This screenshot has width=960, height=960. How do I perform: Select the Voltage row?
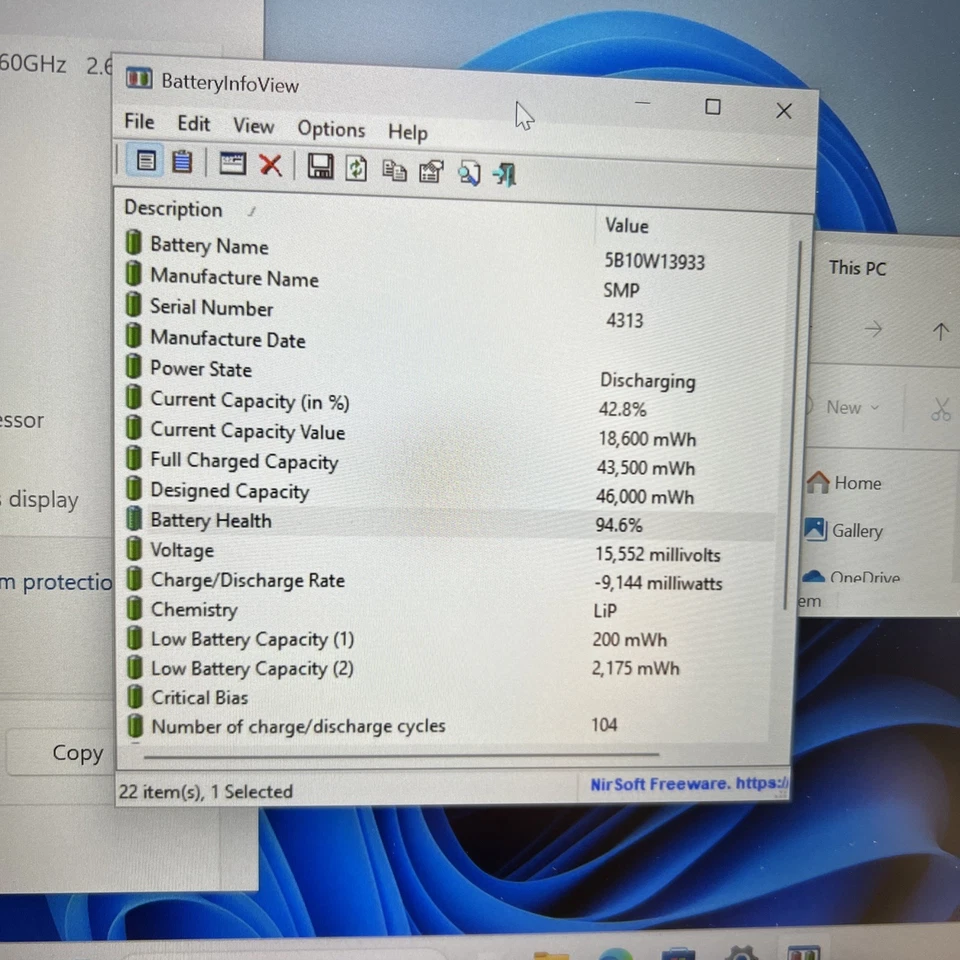[x=448, y=552]
